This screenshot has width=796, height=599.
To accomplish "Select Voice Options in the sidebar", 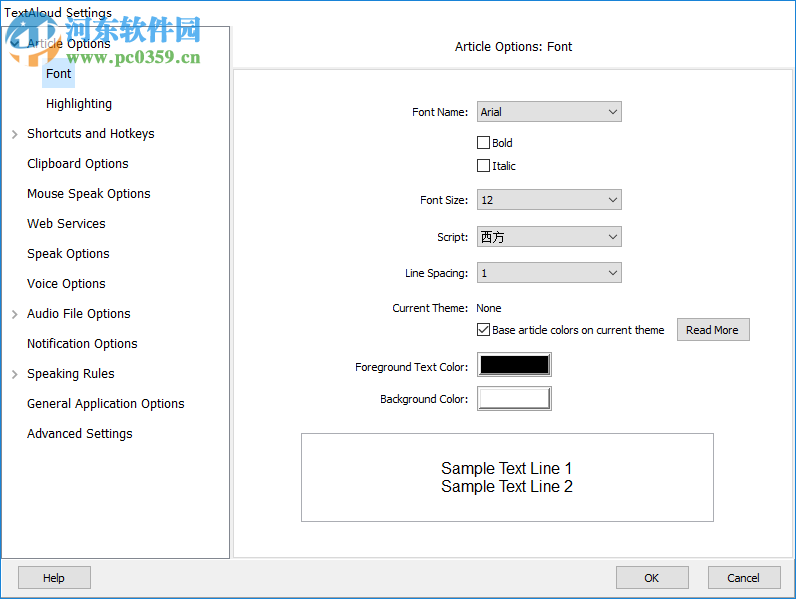I will [66, 283].
